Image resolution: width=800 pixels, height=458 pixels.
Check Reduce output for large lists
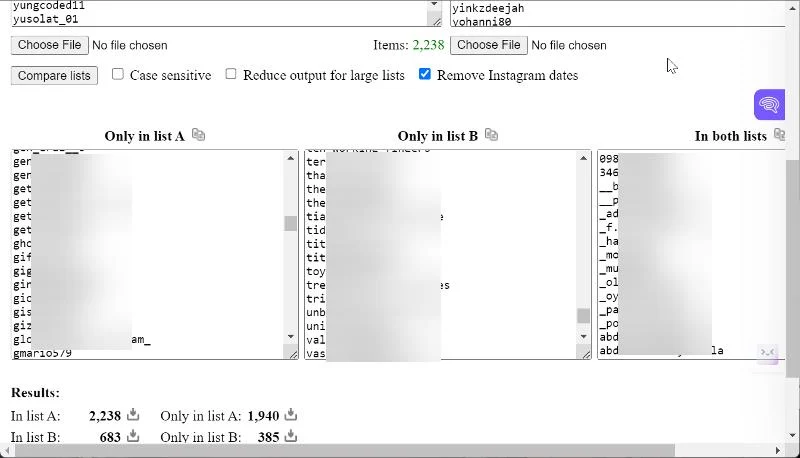click(x=231, y=74)
